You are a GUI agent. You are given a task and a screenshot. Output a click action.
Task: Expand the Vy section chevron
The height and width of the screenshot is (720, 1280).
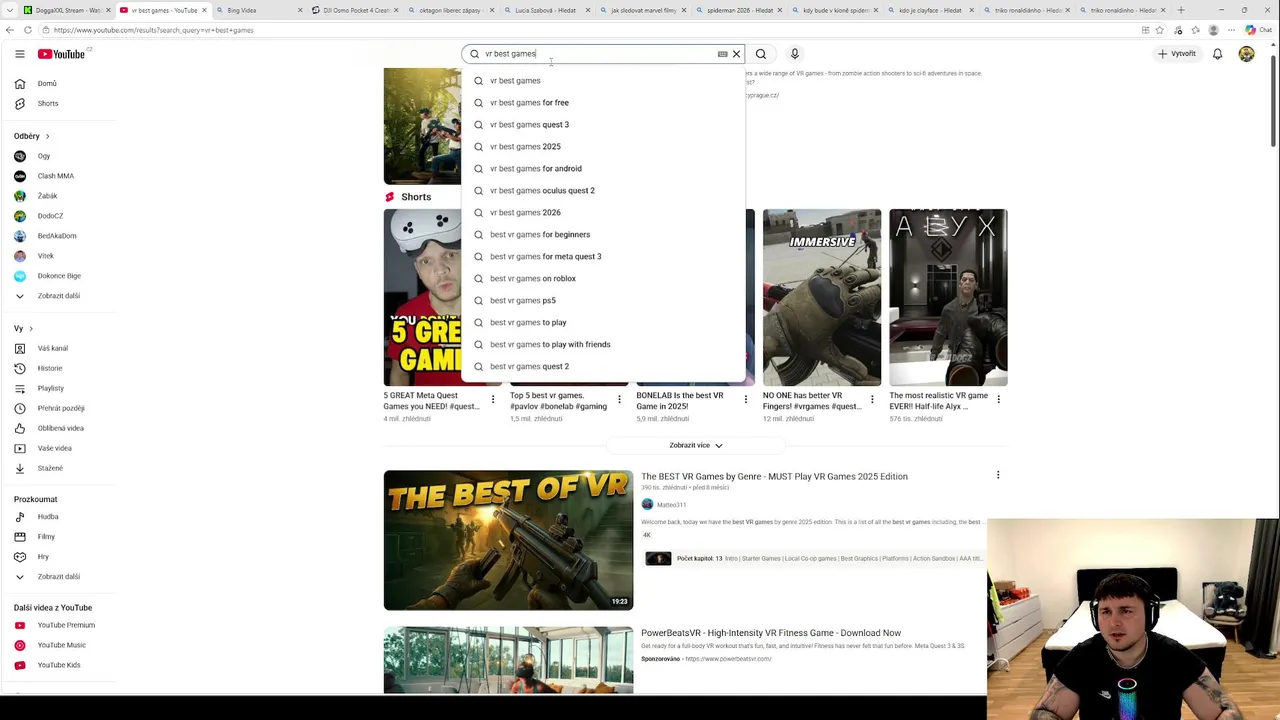click(30, 328)
